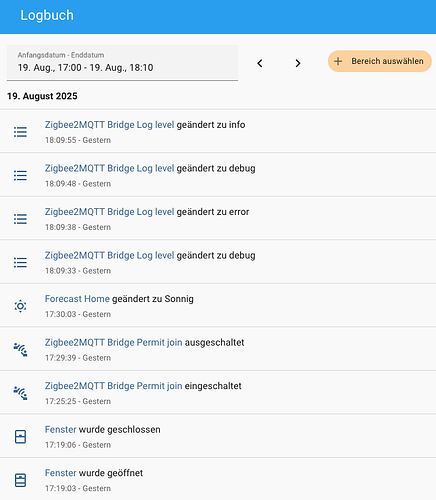
Task: Click timestamp 18:09:55 - Gestern
Action: coord(78,140)
